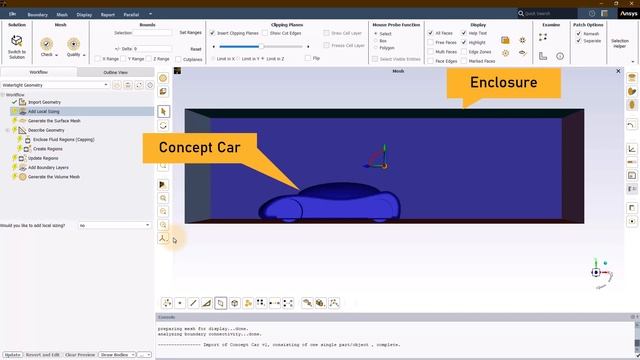Click the Set Ranges button
Viewport: 640px width, 360px height.
(191, 33)
